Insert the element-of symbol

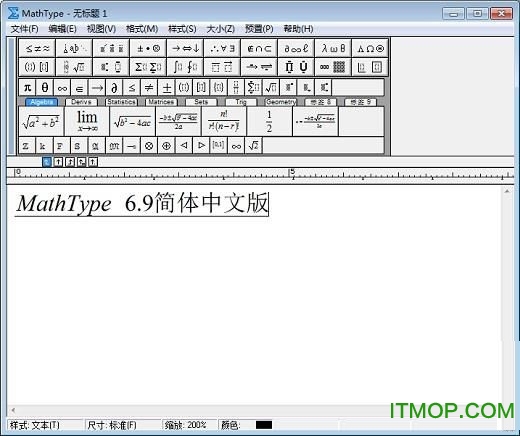click(x=79, y=88)
